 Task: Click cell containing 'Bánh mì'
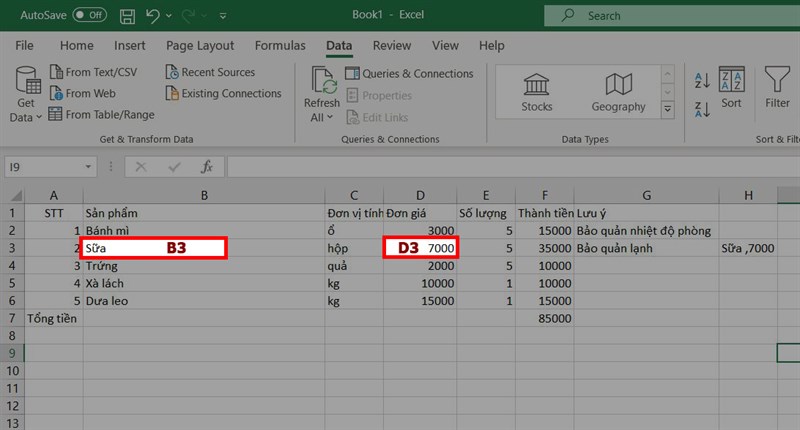point(204,231)
